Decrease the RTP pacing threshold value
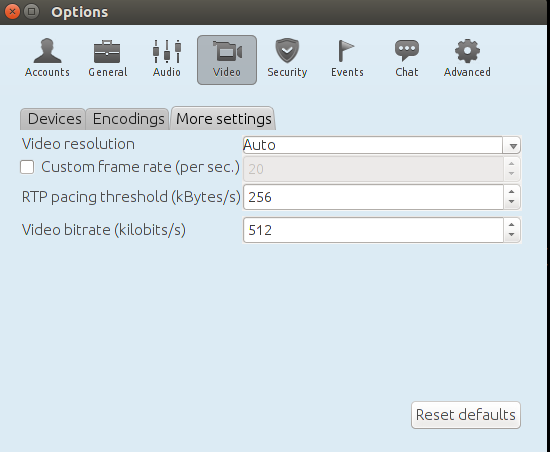The height and width of the screenshot is (452, 550). pos(512,202)
